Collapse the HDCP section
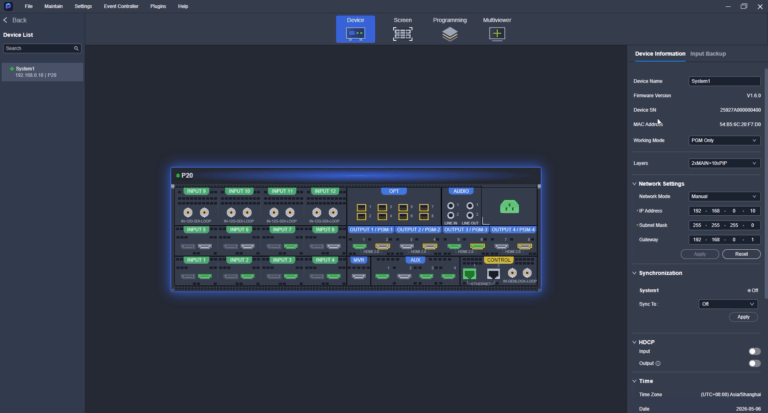This screenshot has height=413, width=768. [634, 342]
